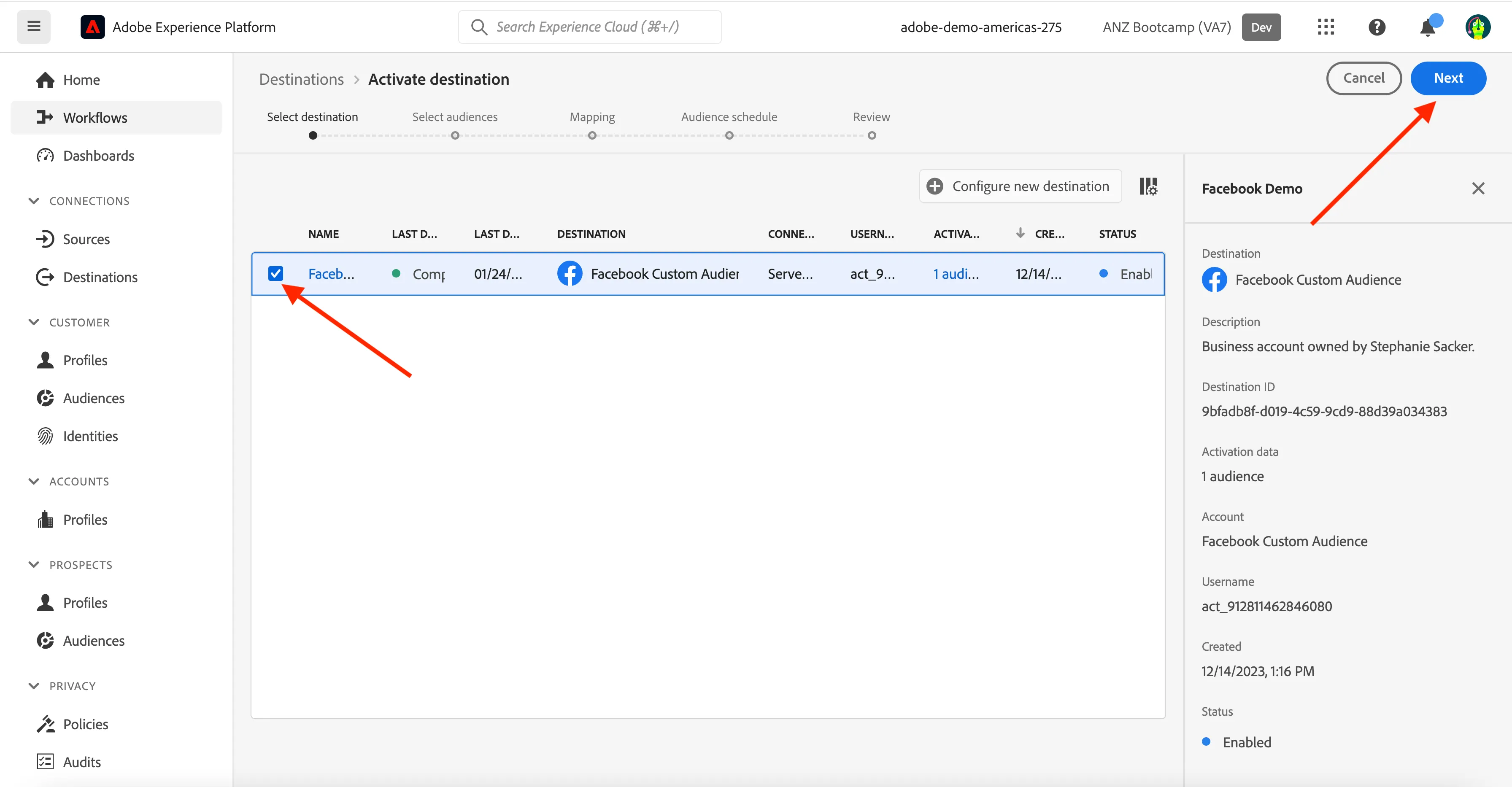Open the Adobe logo home link
Viewport: 1512px width, 787px height.
pos(92,27)
